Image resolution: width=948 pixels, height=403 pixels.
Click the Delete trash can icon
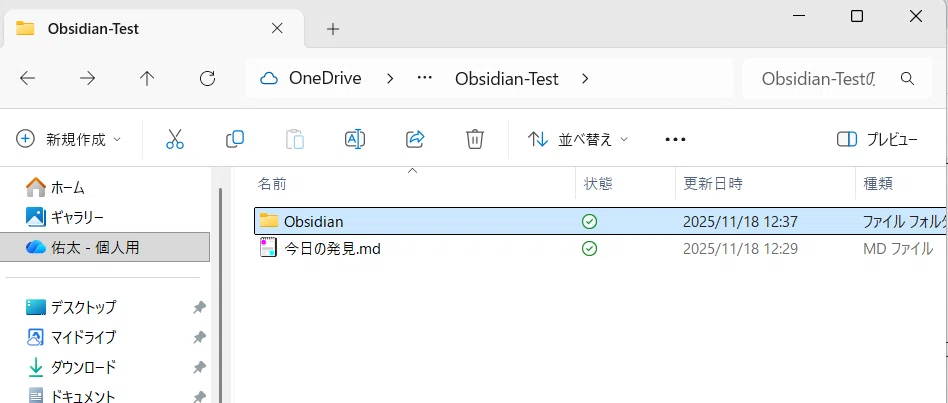(x=475, y=140)
